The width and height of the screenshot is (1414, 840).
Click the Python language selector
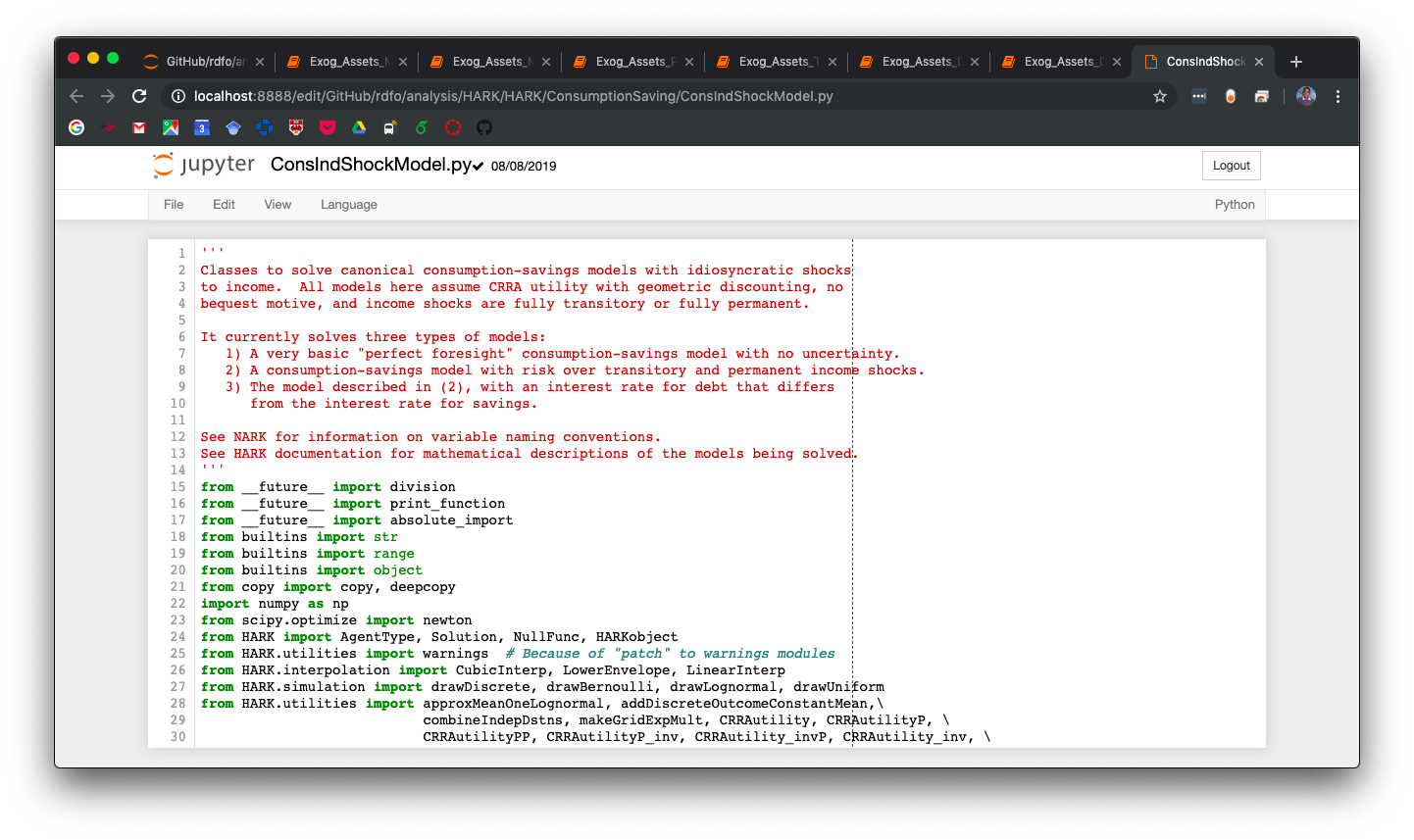[1235, 204]
